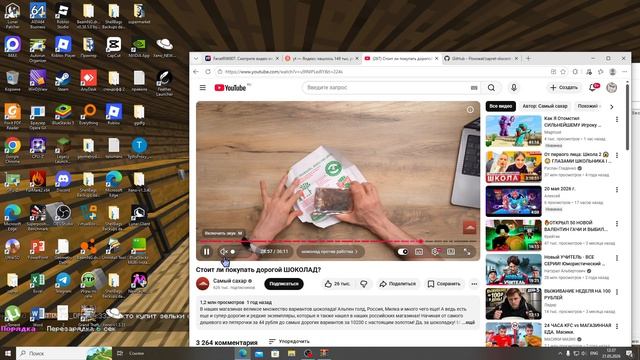Click the YouTube search magnifier button
Screen dimensions: 640x360
click(491, 88)
